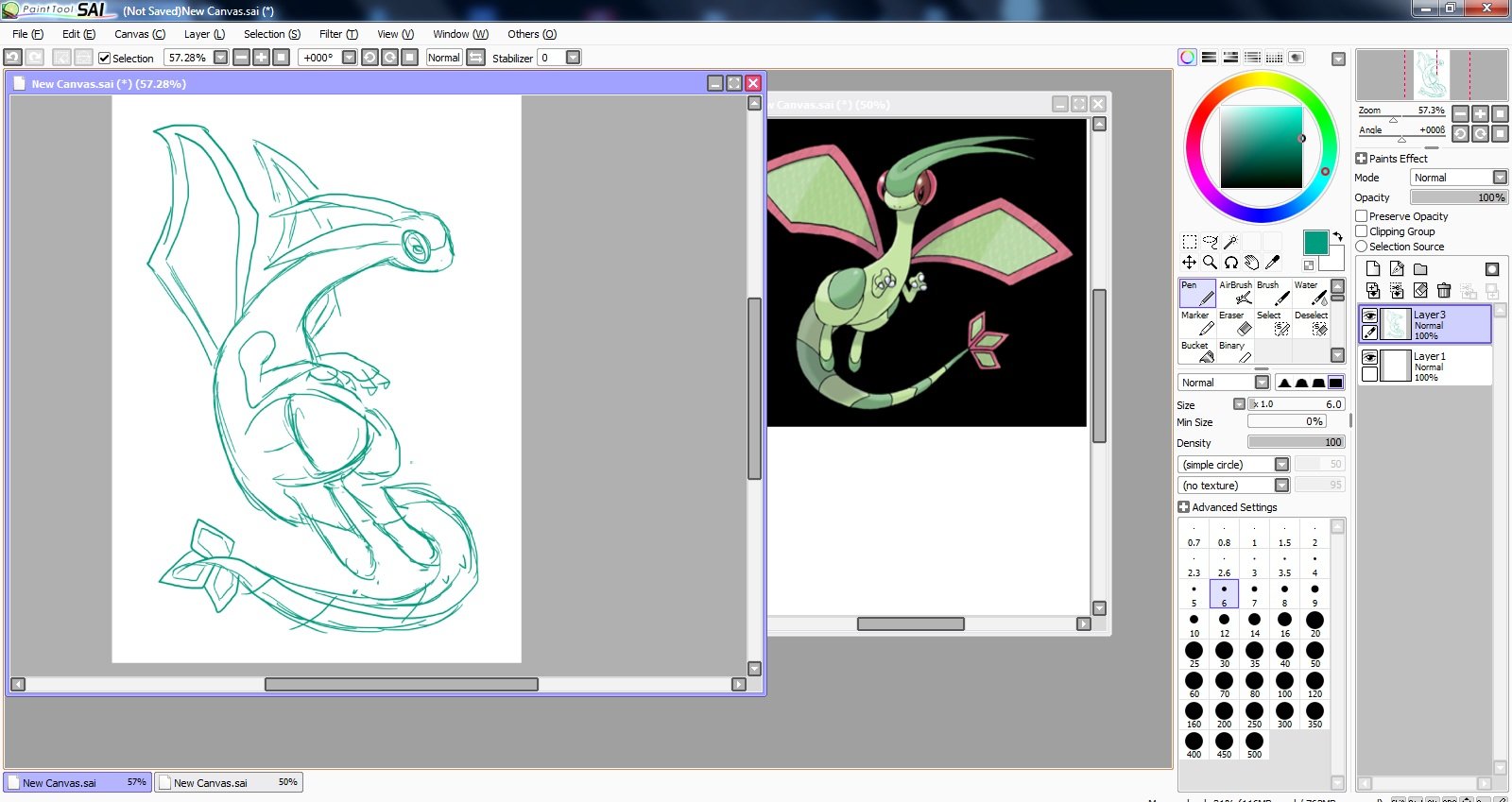Create a new linework layer
Viewport: 1512px width, 802px height.
pyautogui.click(x=1397, y=269)
